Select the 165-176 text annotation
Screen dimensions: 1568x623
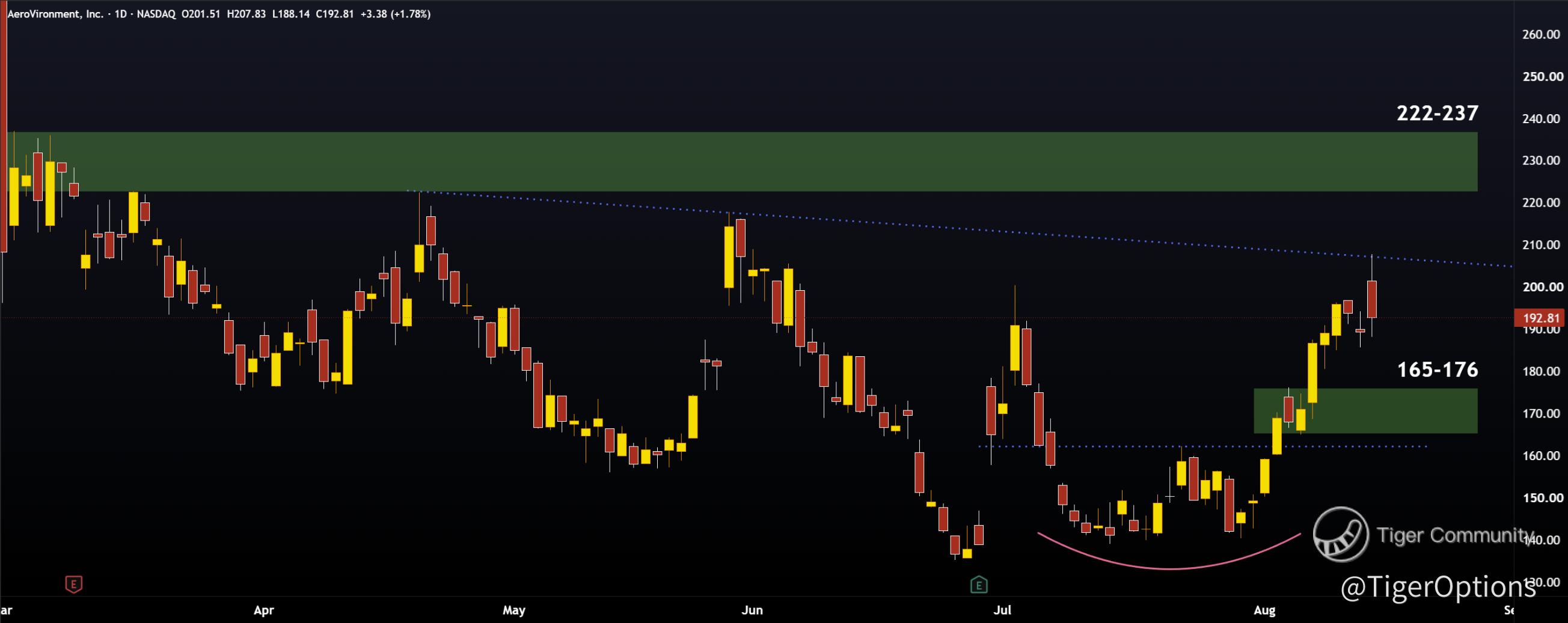(1437, 369)
